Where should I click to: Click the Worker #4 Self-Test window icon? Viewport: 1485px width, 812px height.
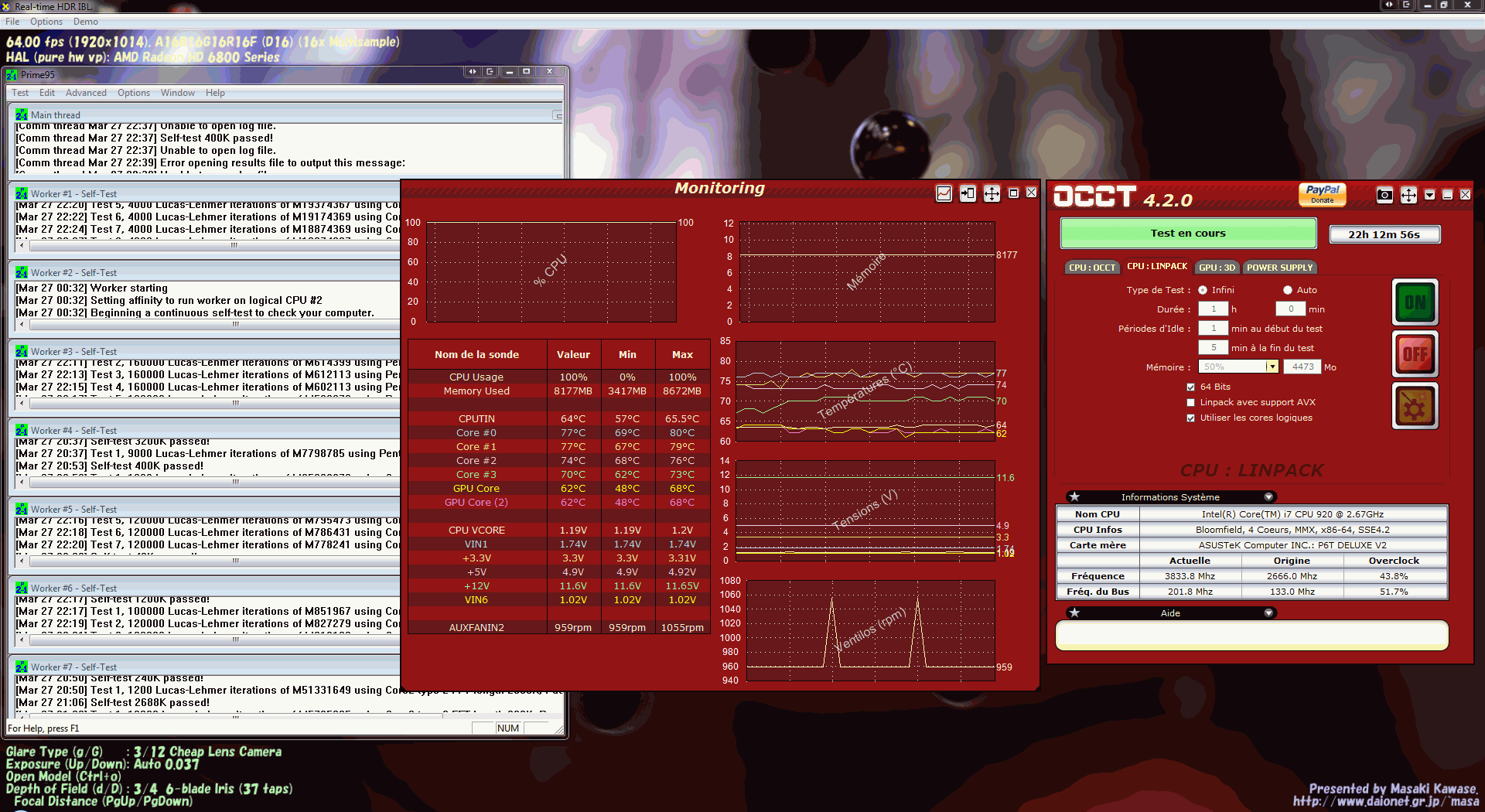coord(21,430)
